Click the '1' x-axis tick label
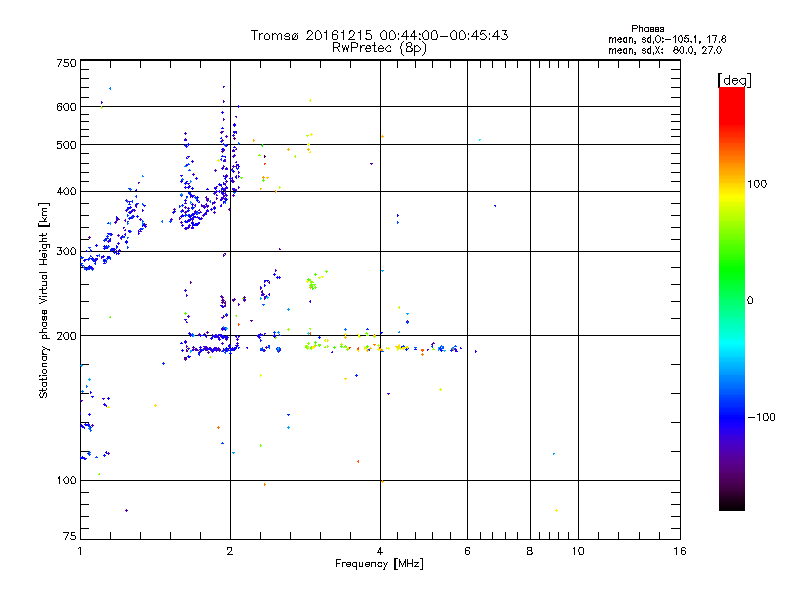This screenshot has height=600, width=800. click(x=80, y=551)
